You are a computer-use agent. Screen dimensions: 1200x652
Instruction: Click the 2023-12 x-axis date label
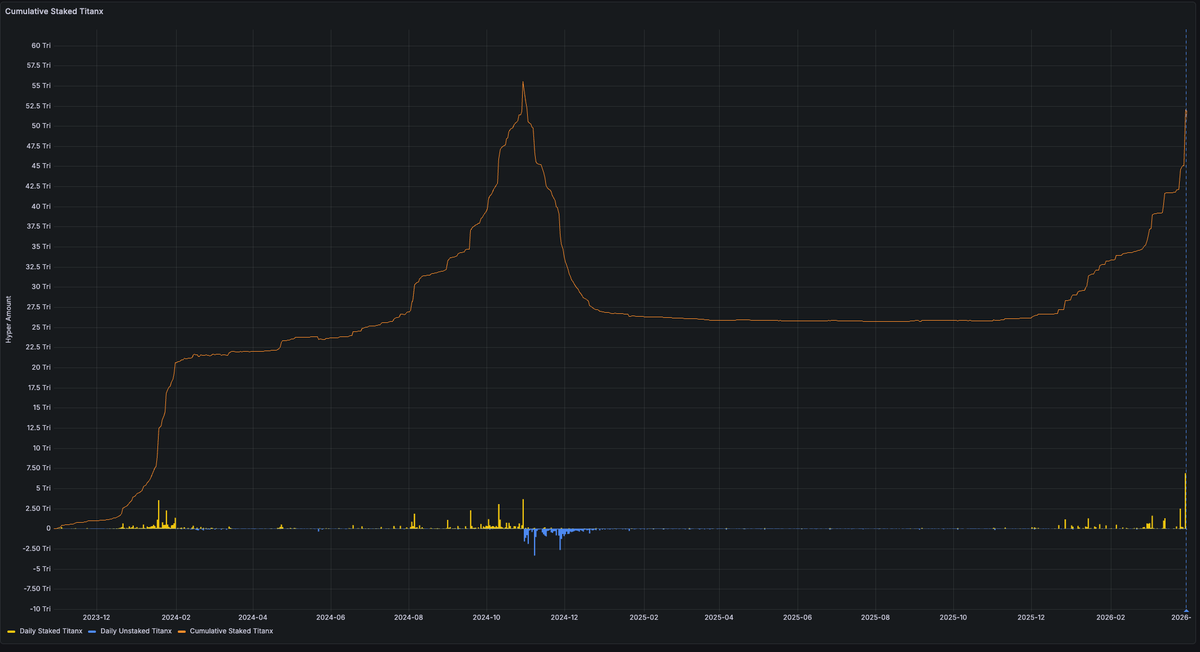[x=97, y=619]
